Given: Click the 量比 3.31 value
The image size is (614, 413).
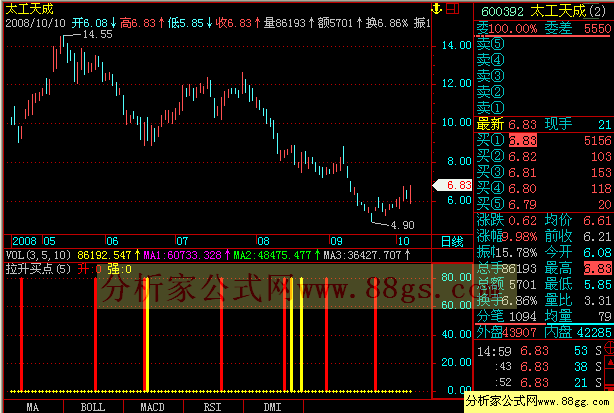Looking at the screenshot, I should tap(578, 301).
